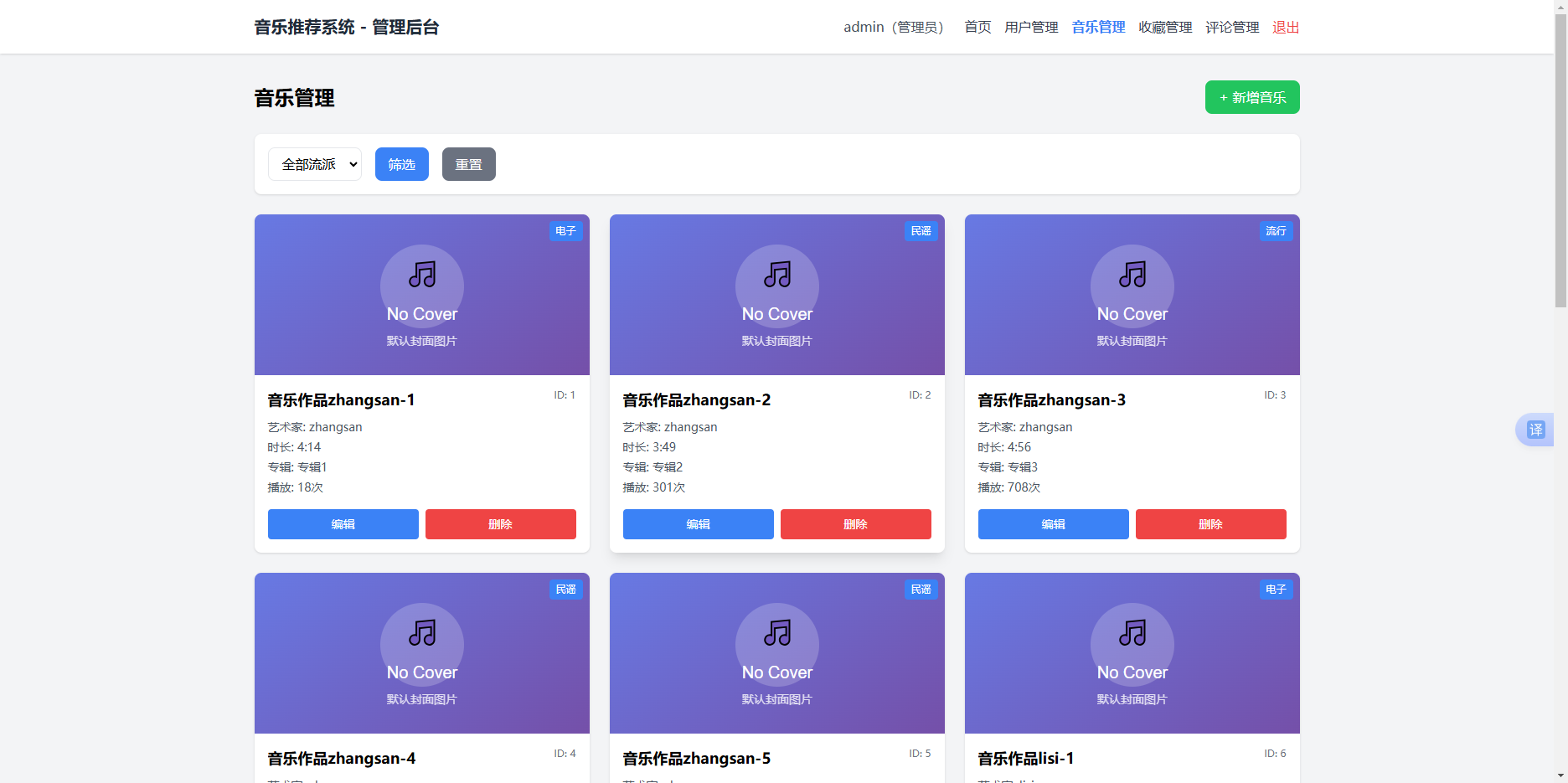Image resolution: width=1568 pixels, height=783 pixels.
Task: Click the text 时长: 3:49
Action: click(x=649, y=447)
